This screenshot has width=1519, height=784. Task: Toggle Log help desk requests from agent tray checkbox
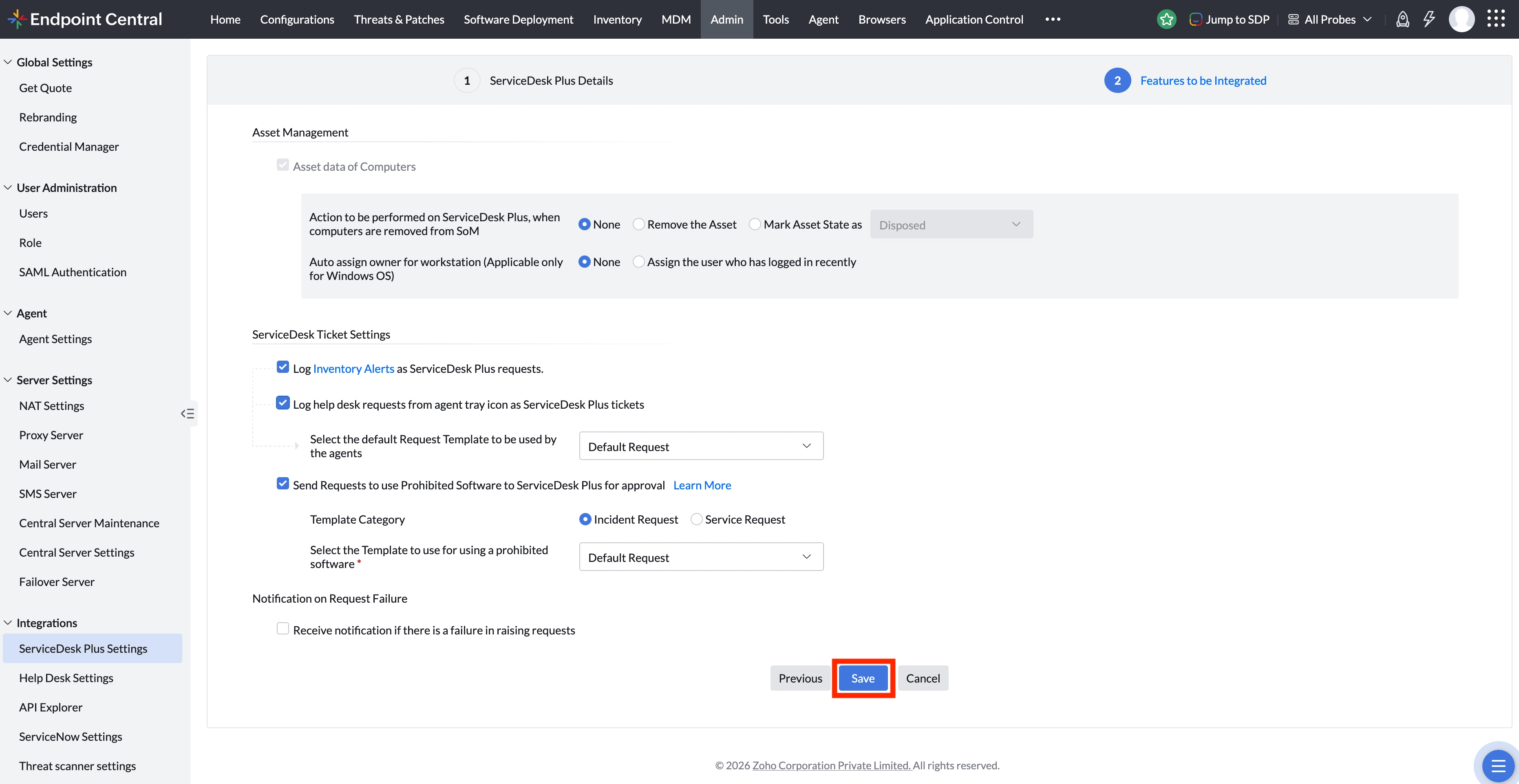coord(283,403)
